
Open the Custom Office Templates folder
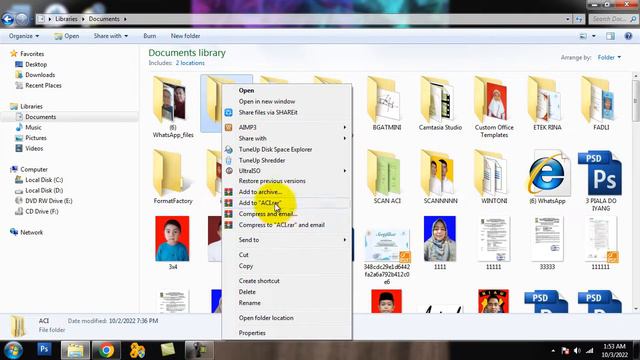[494, 107]
